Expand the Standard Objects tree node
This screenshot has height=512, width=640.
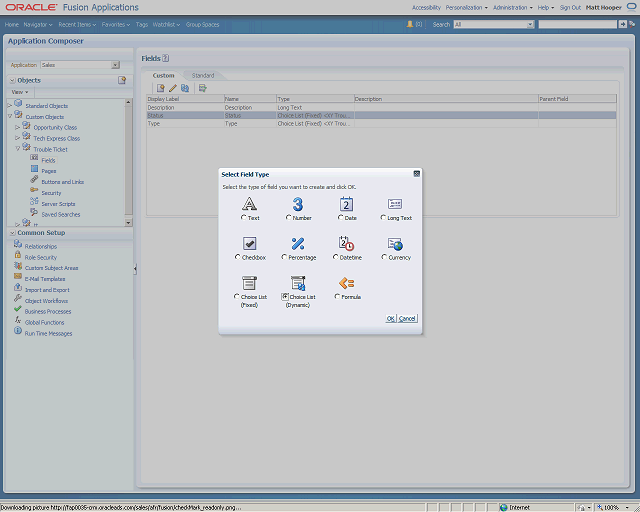click(10, 106)
